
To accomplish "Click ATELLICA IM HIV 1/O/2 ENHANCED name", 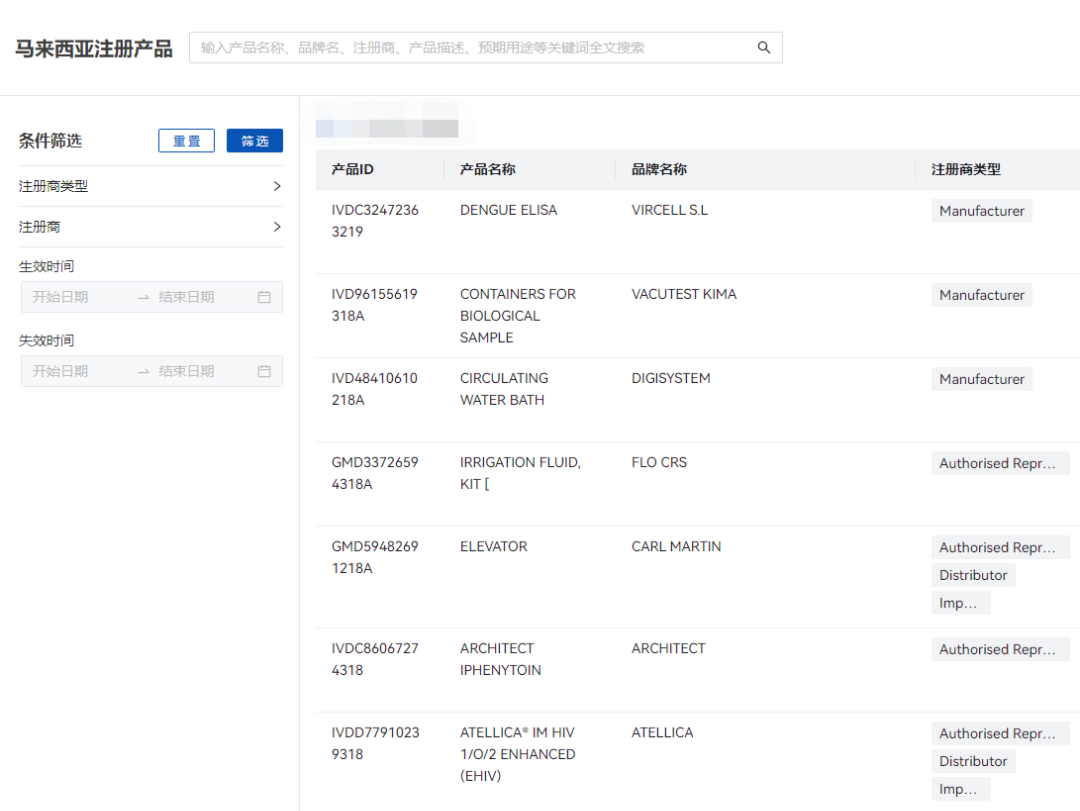I will [518, 754].
